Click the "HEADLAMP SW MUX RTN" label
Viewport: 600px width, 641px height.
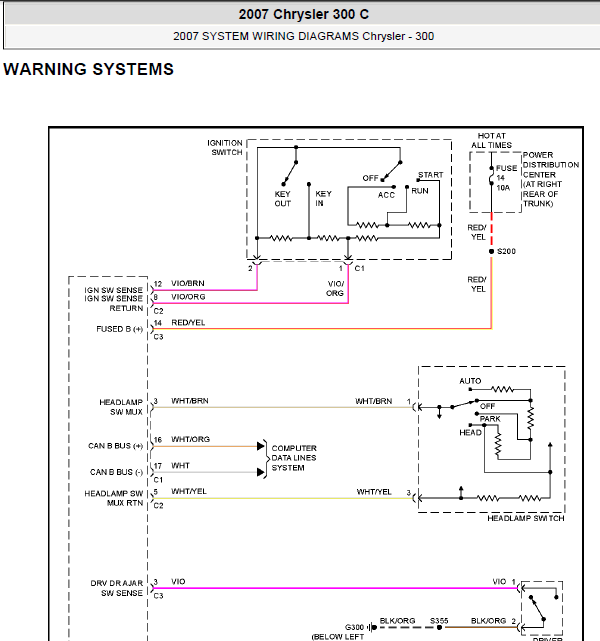(x=114, y=498)
